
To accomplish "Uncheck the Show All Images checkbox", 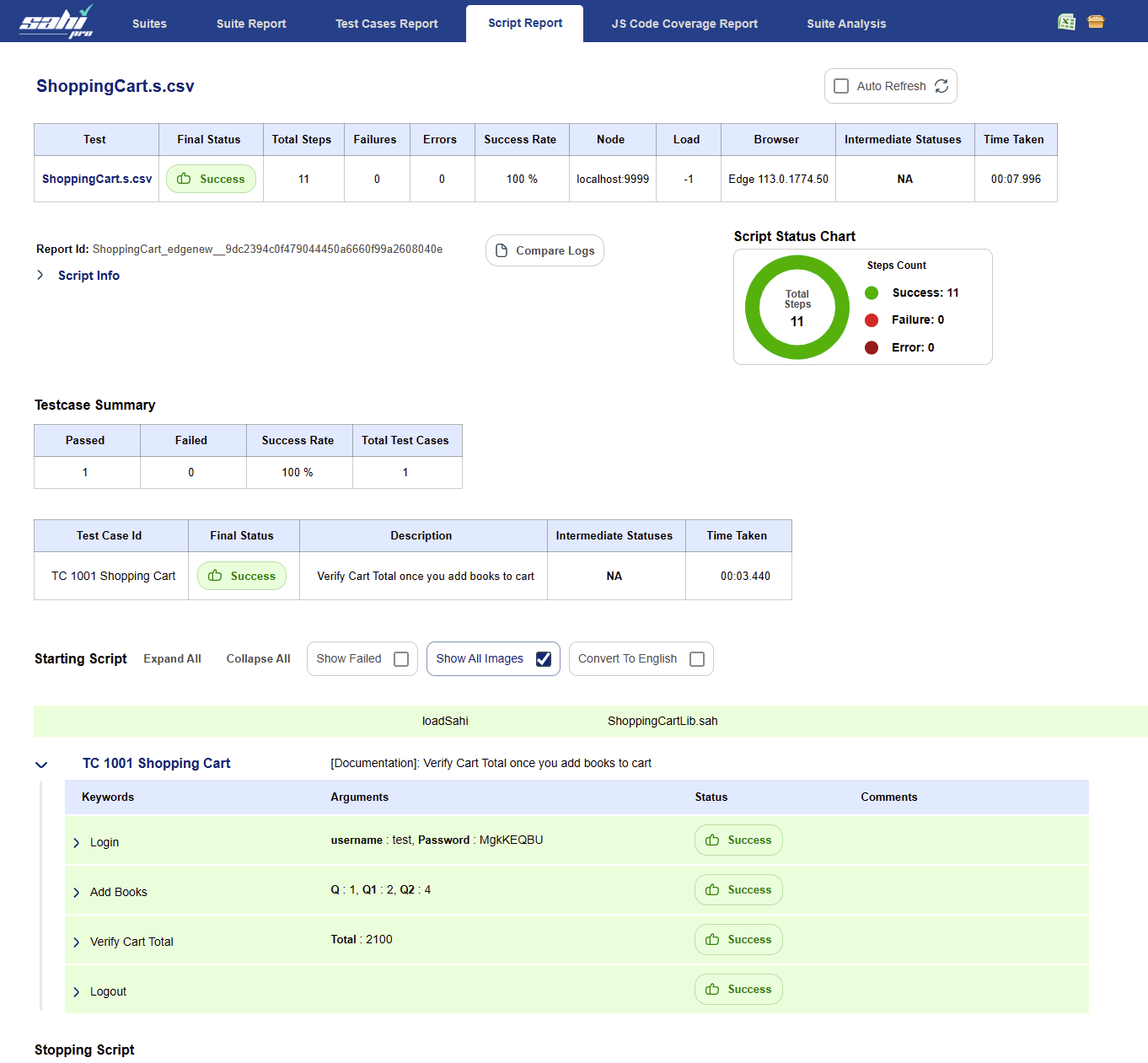I will (544, 659).
